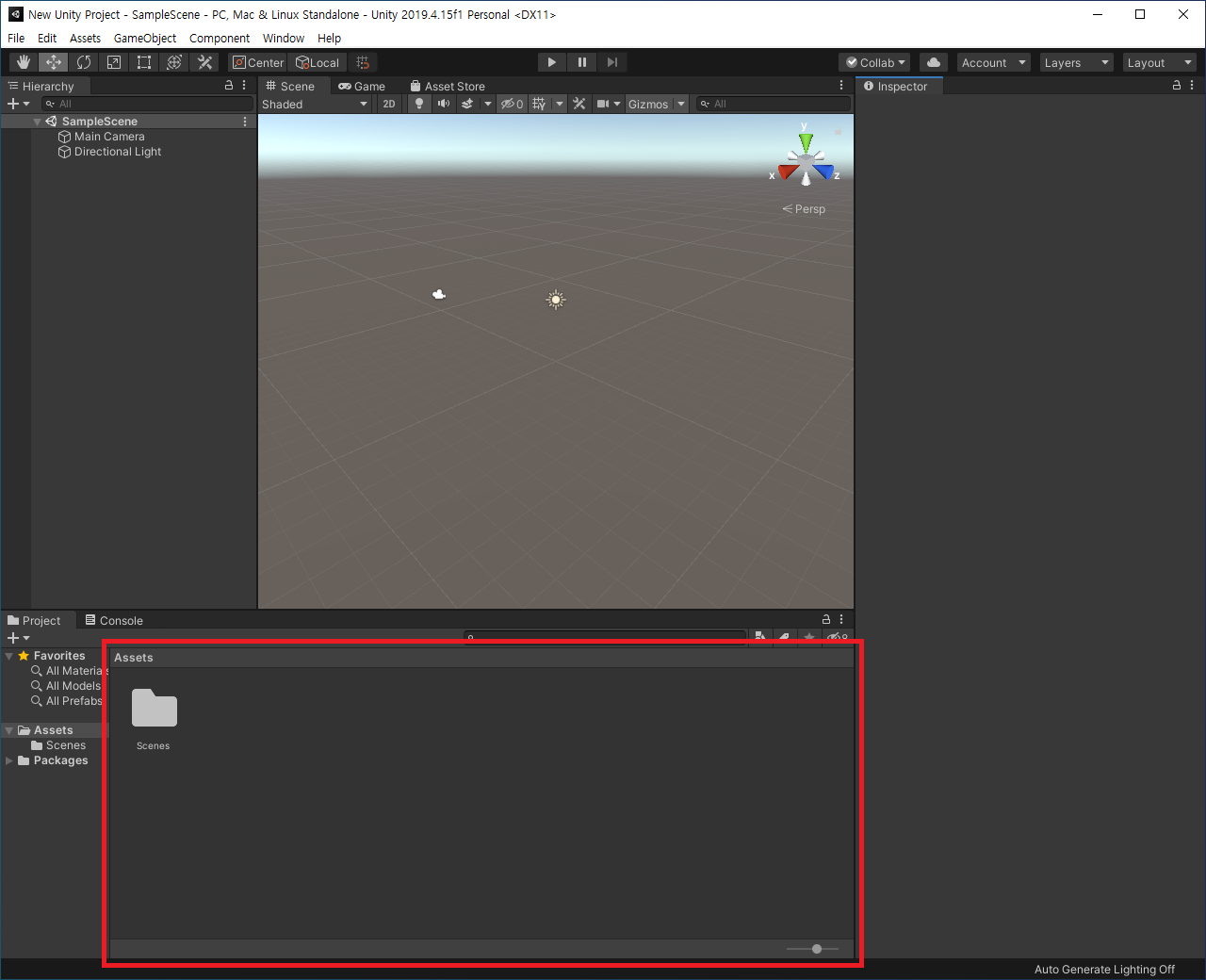The width and height of the screenshot is (1206, 980).
Task: Click the Hierarchy search field
Action: tap(148, 104)
